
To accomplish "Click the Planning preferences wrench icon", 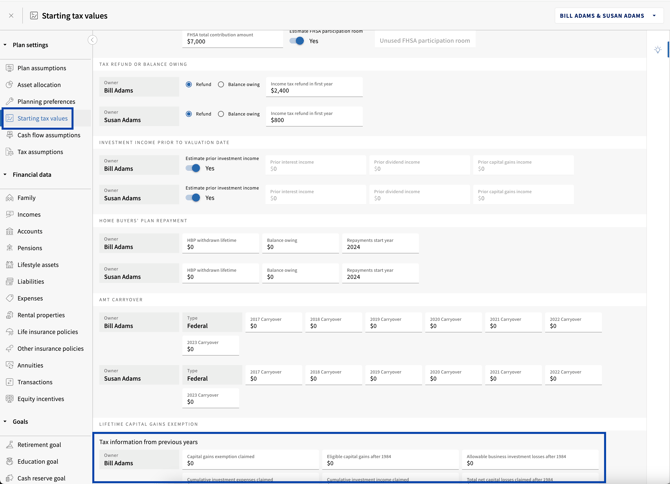I will (9, 101).
